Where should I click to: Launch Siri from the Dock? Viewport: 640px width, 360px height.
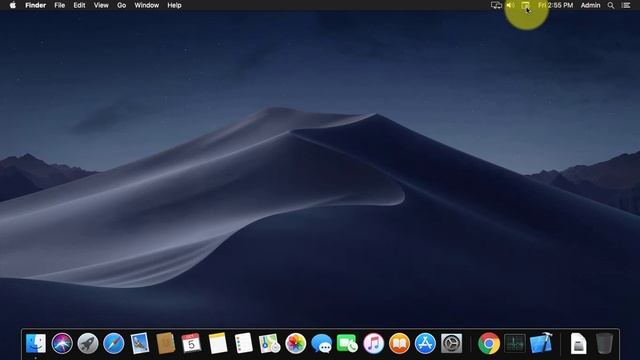(62, 343)
